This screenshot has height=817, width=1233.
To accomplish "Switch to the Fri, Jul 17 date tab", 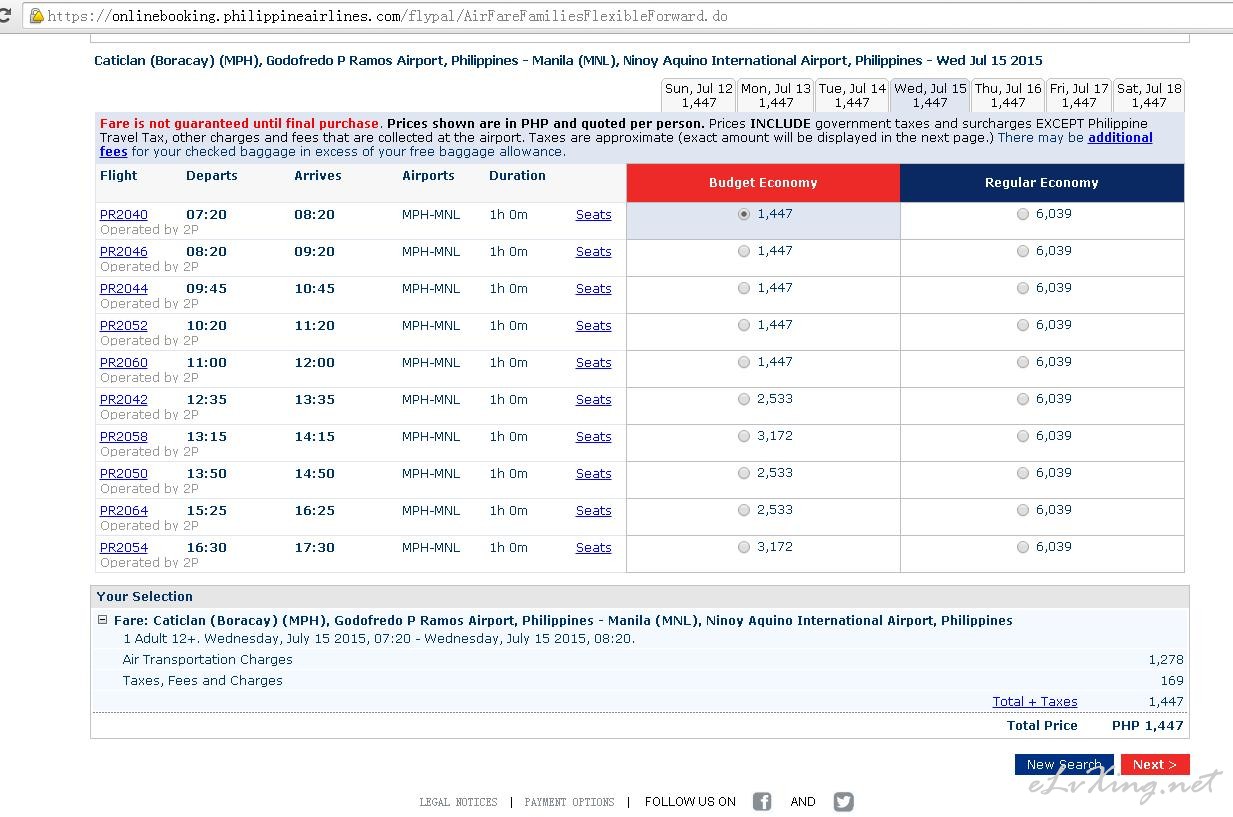I will coord(1079,95).
